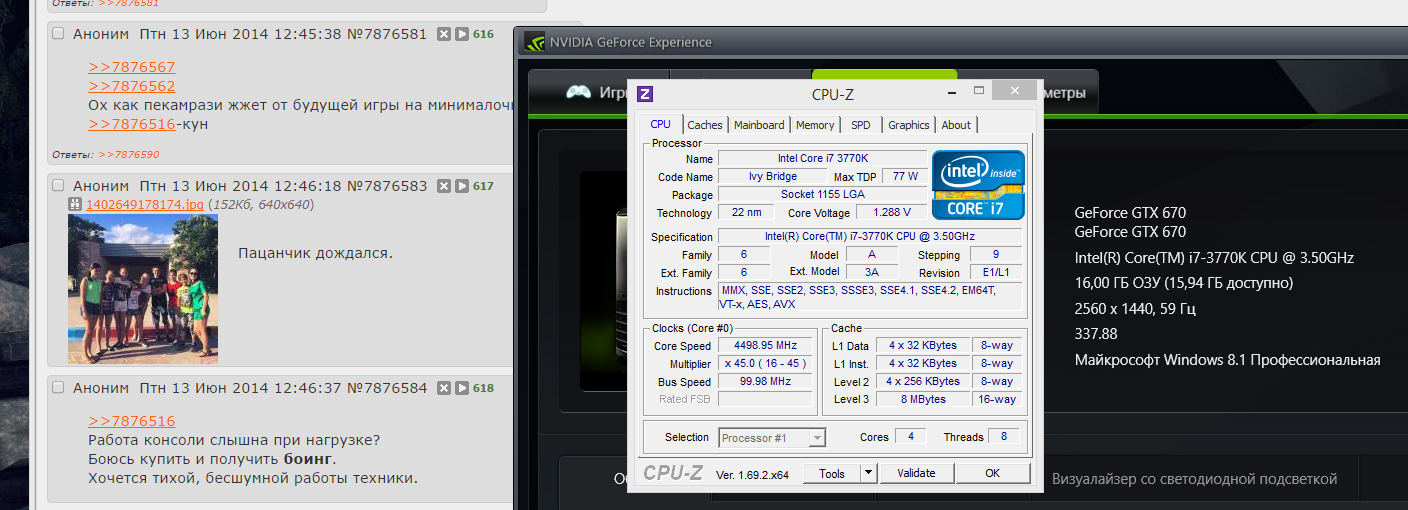Open link >>7876516 in post №7876584
The width and height of the screenshot is (1408, 510).
pos(132,421)
